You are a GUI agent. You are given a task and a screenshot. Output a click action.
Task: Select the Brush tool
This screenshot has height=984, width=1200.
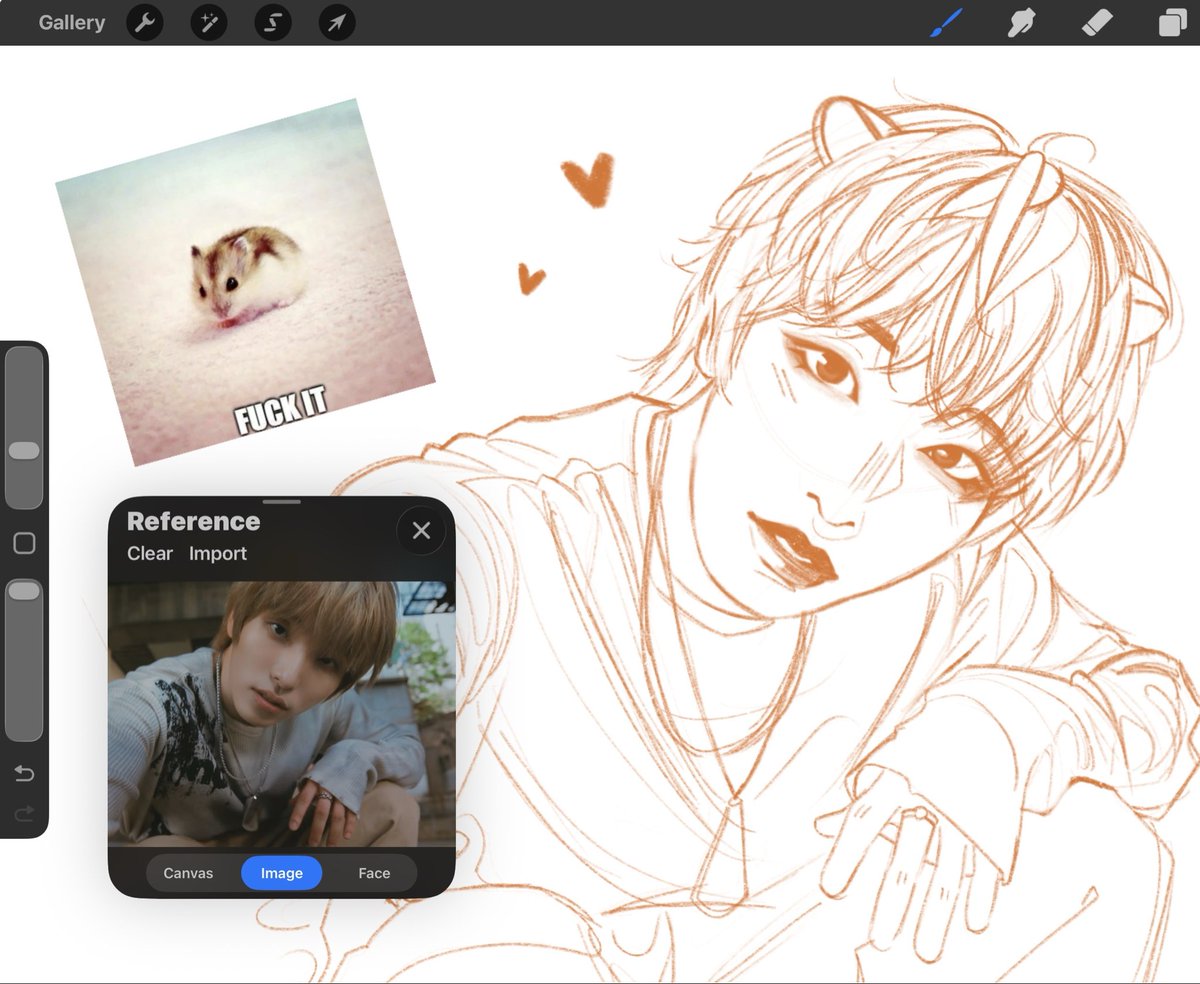tap(945, 22)
